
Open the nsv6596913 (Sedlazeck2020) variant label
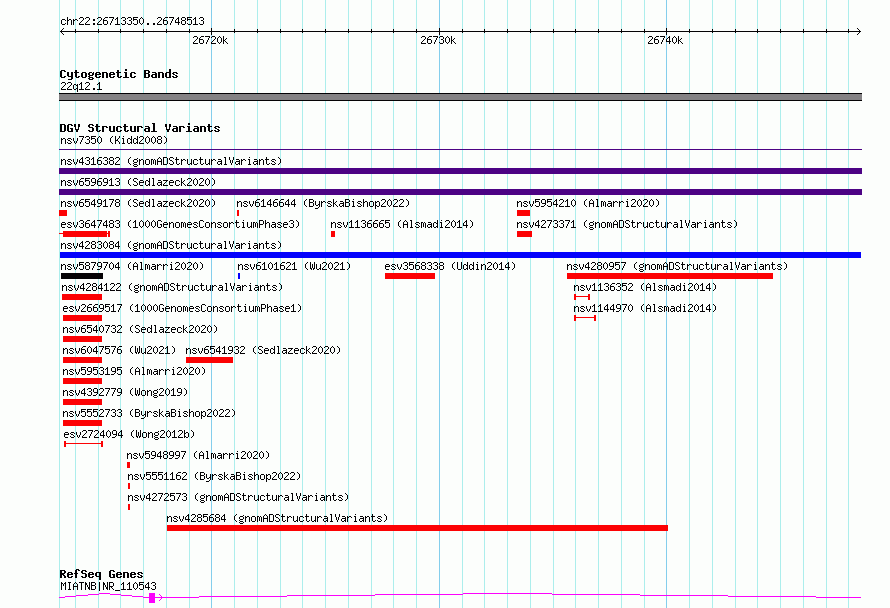(138, 182)
